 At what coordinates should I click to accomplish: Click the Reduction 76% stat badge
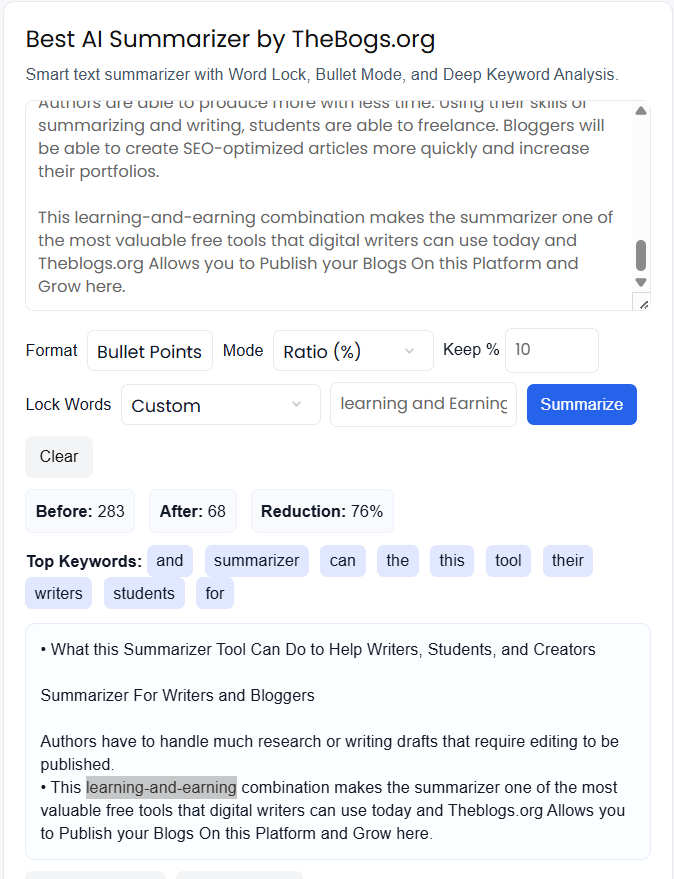322,511
